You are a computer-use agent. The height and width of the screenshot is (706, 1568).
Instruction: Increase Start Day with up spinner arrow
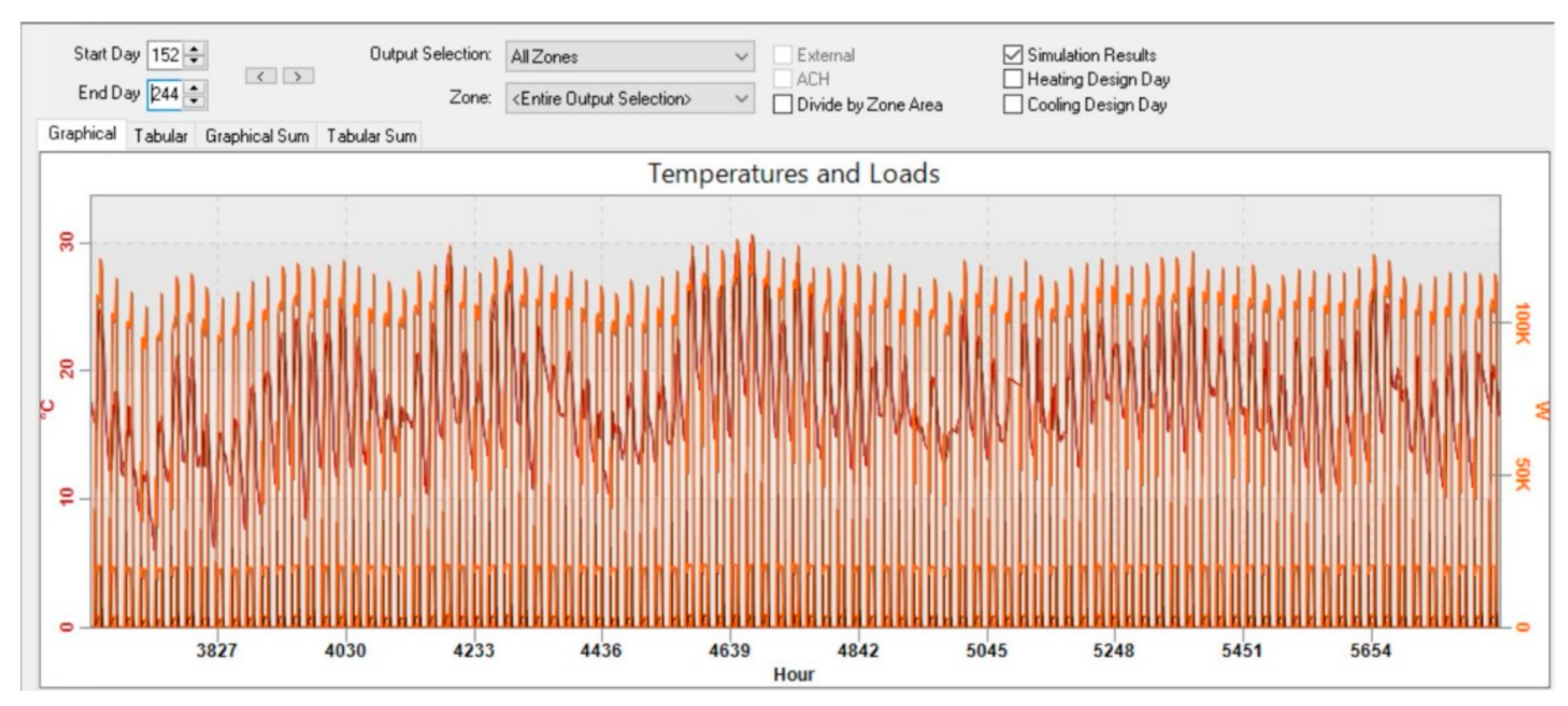[x=194, y=50]
